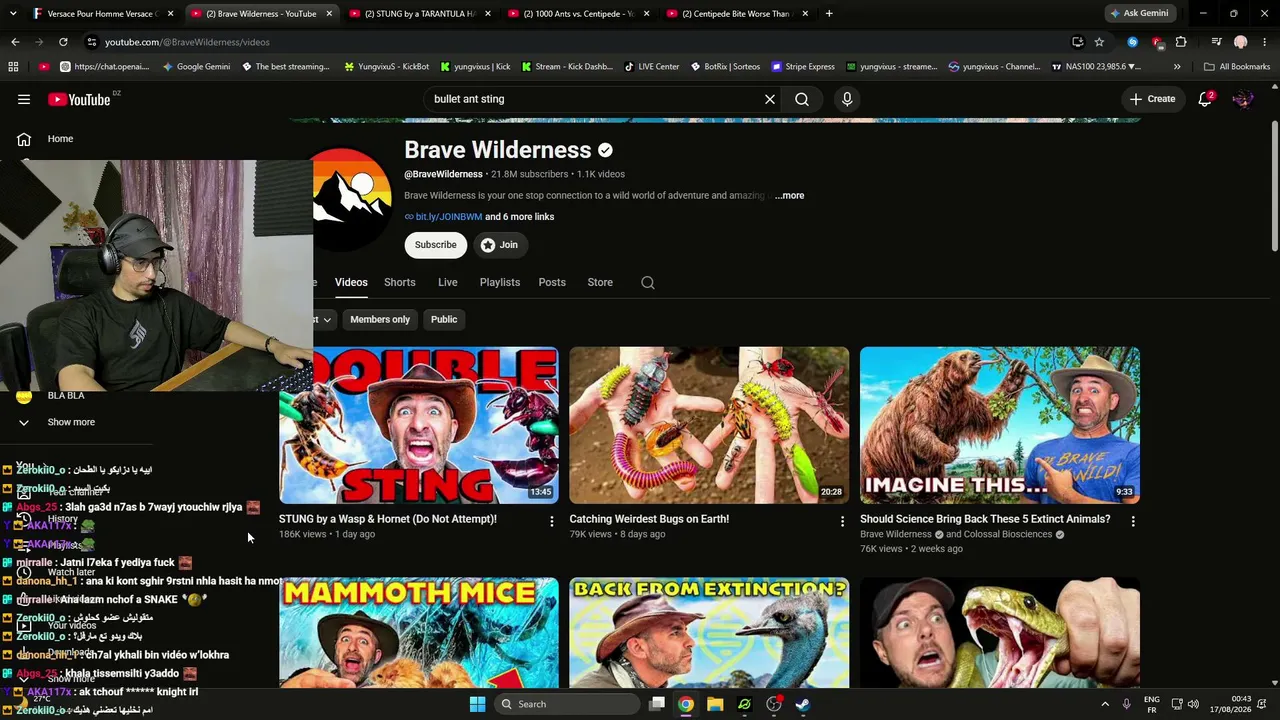Open the 'and 6 more links' list
Image resolution: width=1280 pixels, height=720 pixels.
tap(519, 217)
